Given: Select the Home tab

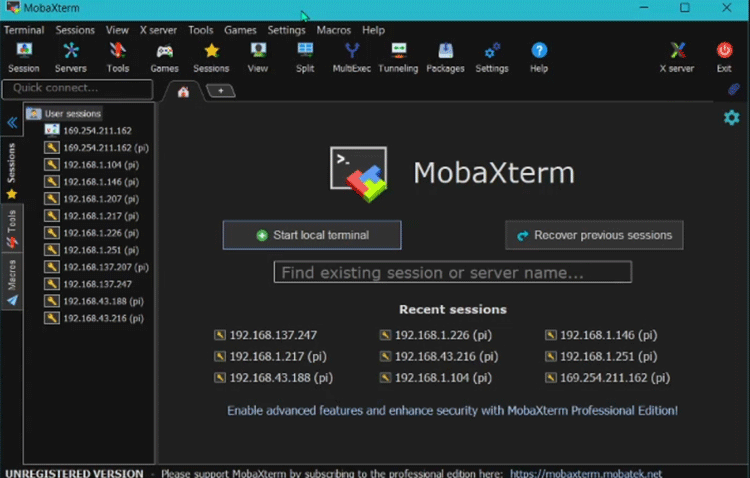Looking at the screenshot, I should tap(183, 92).
